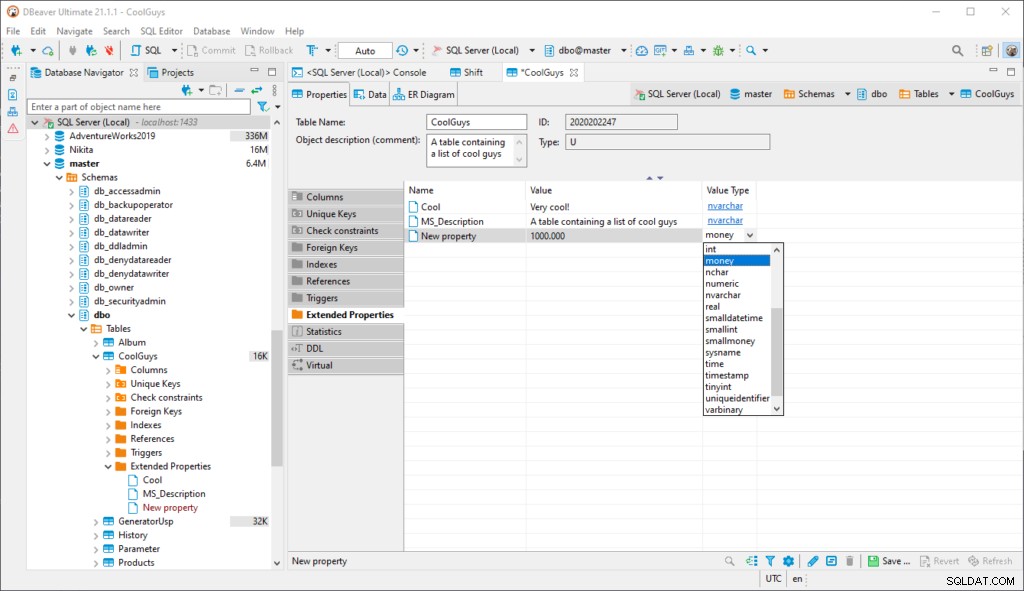Click the nvarchar link in MS_Description row
This screenshot has height=591, width=1024.
725,221
